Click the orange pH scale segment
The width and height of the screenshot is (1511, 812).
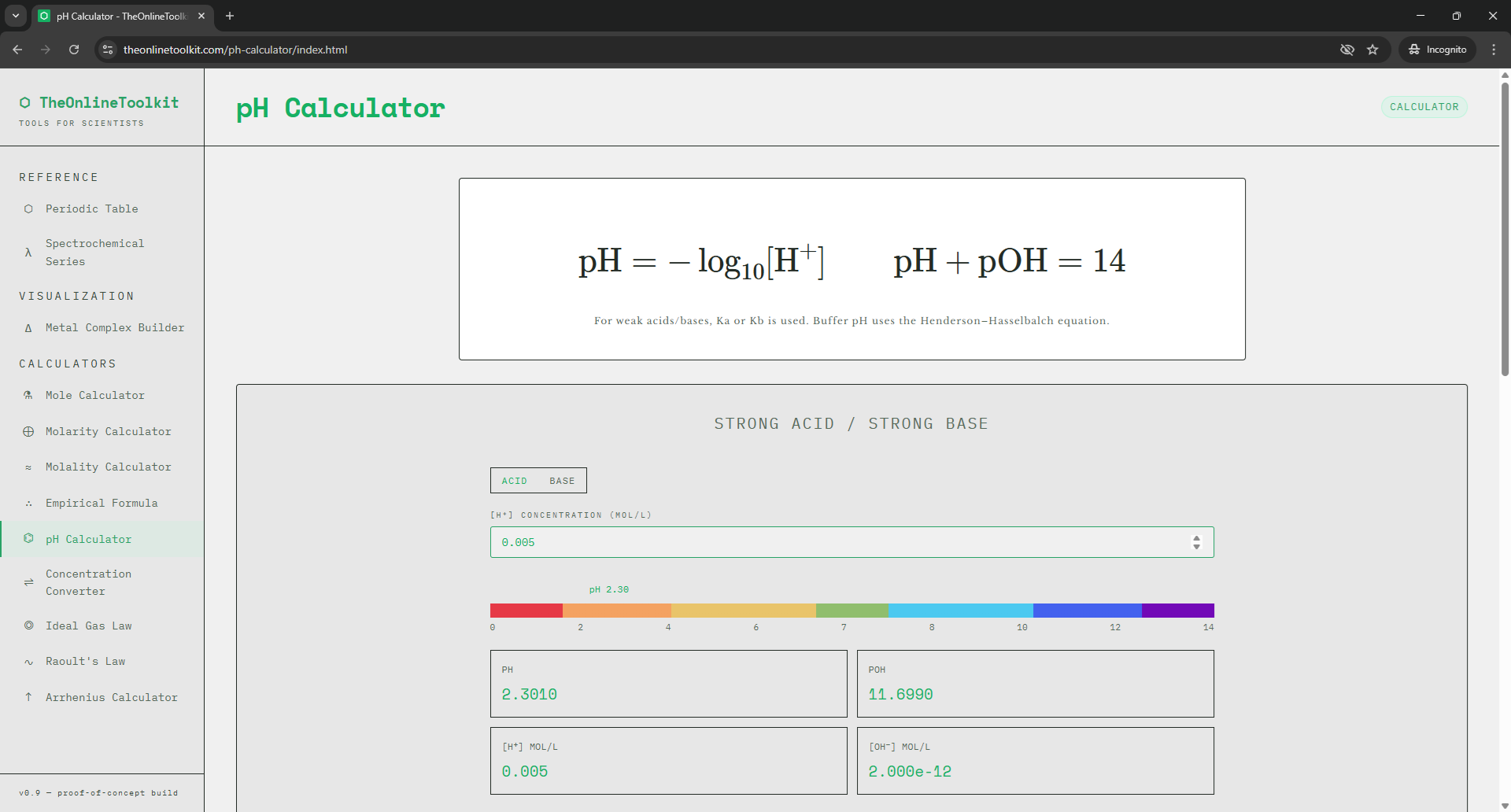point(617,611)
